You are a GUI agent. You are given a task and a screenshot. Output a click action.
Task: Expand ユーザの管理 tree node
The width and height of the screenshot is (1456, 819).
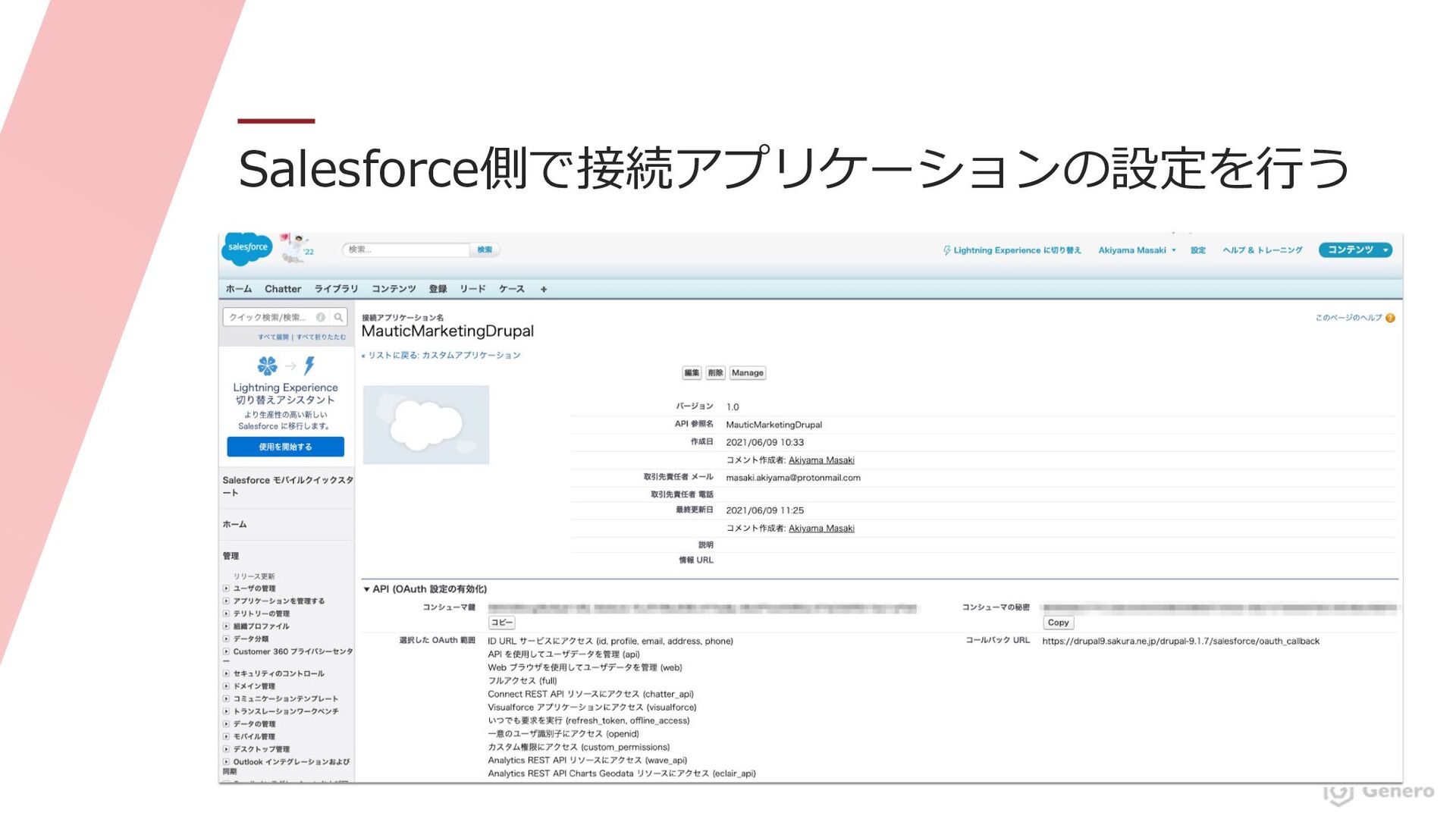click(226, 588)
